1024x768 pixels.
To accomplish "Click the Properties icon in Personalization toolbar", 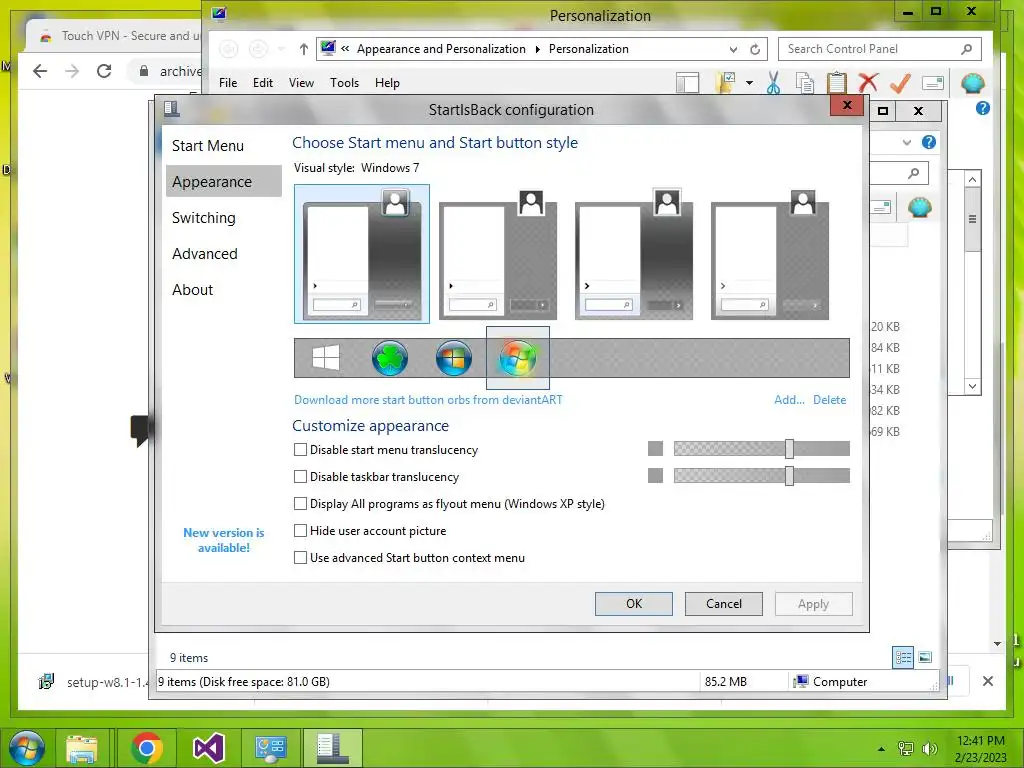I will point(933,83).
